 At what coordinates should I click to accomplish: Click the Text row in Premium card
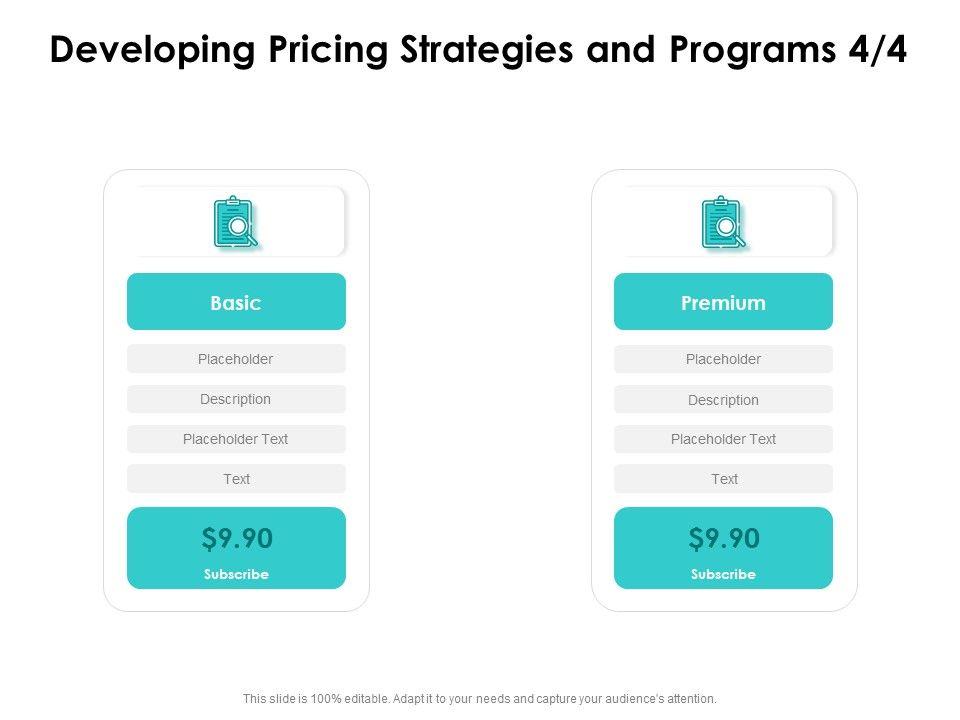click(x=723, y=479)
